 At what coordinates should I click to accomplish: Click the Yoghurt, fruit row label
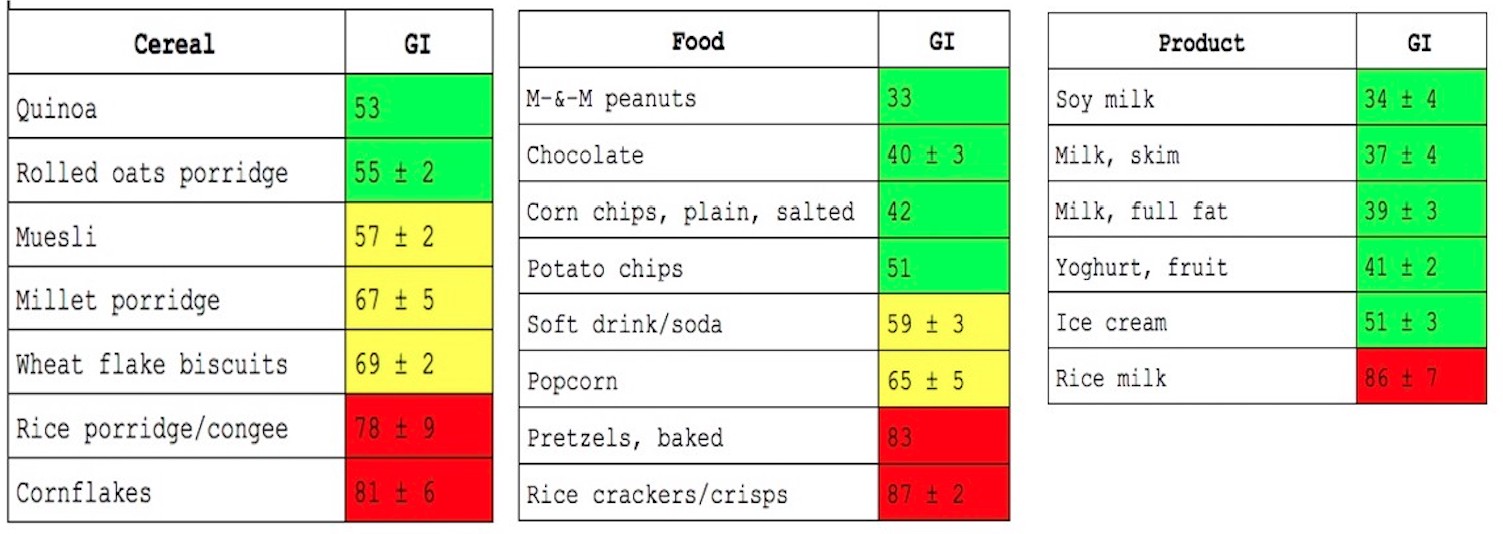click(x=1141, y=267)
